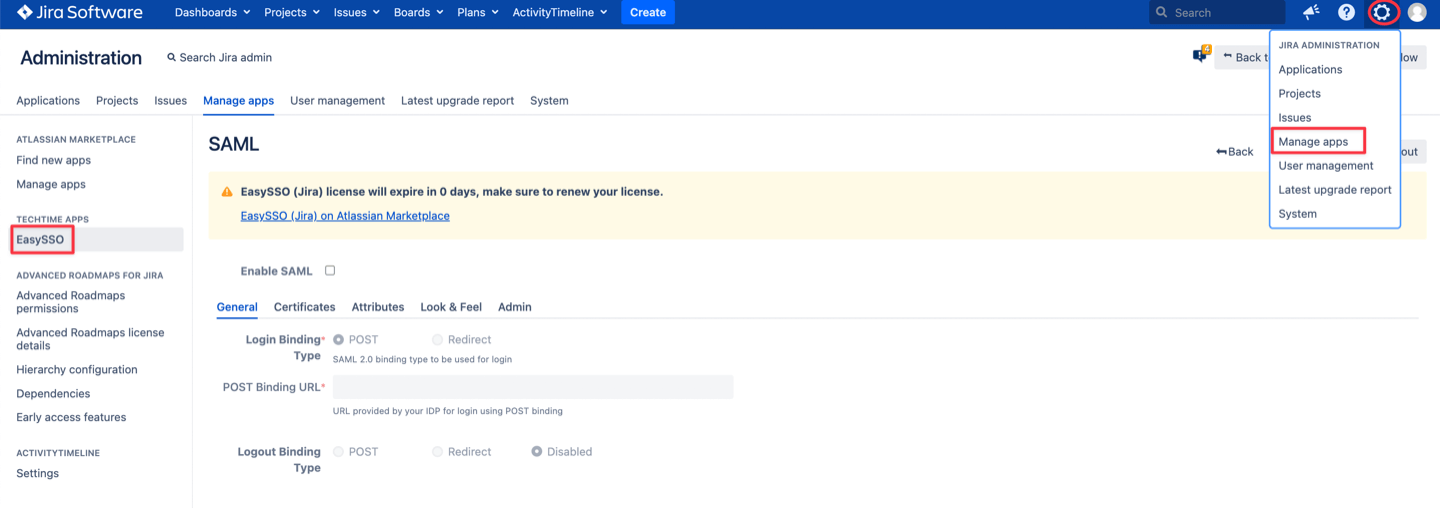Open the ActivityTimeline dropdown menu
Viewport: 1440px width, 508px height.
(559, 13)
